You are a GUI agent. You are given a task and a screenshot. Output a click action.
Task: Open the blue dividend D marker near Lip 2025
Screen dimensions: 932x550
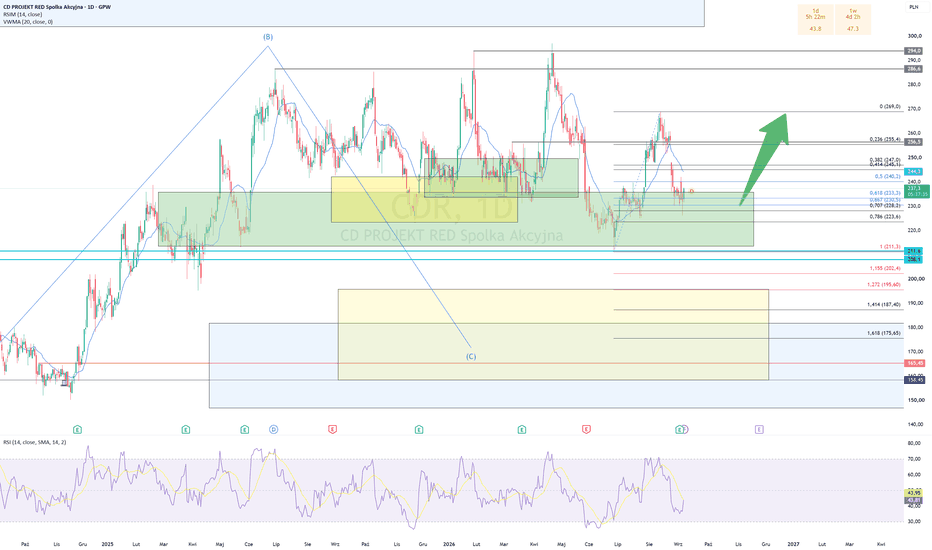pyautogui.click(x=273, y=429)
